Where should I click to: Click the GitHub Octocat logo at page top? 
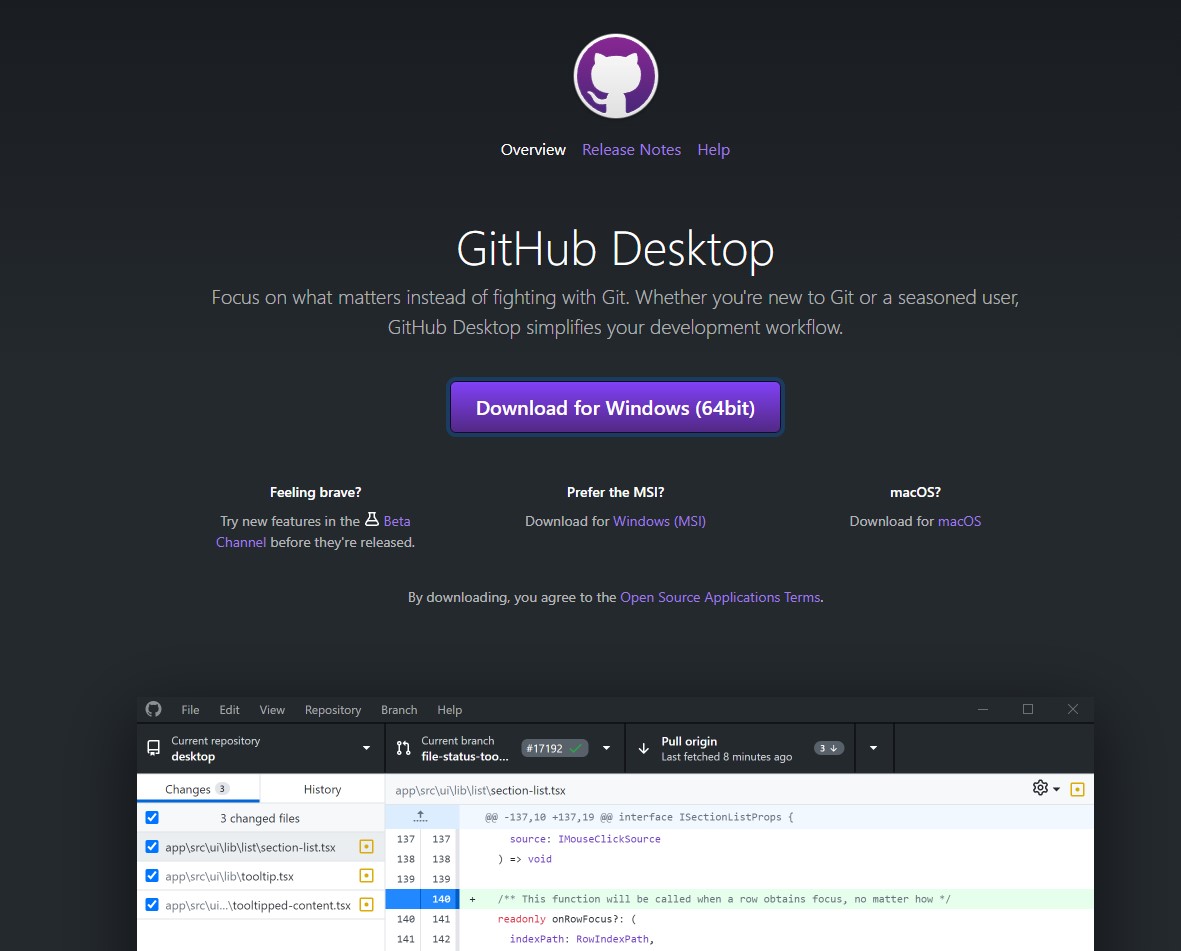(x=615, y=76)
